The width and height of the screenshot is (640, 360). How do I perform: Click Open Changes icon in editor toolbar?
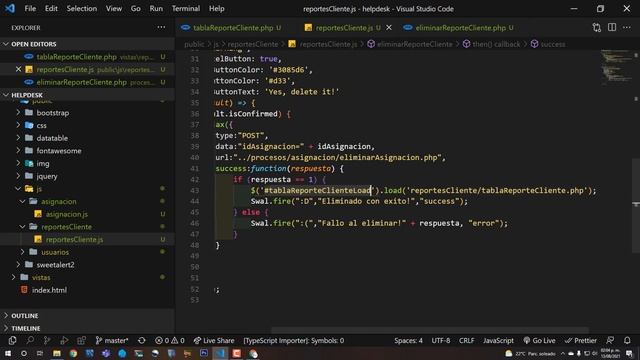596,27
